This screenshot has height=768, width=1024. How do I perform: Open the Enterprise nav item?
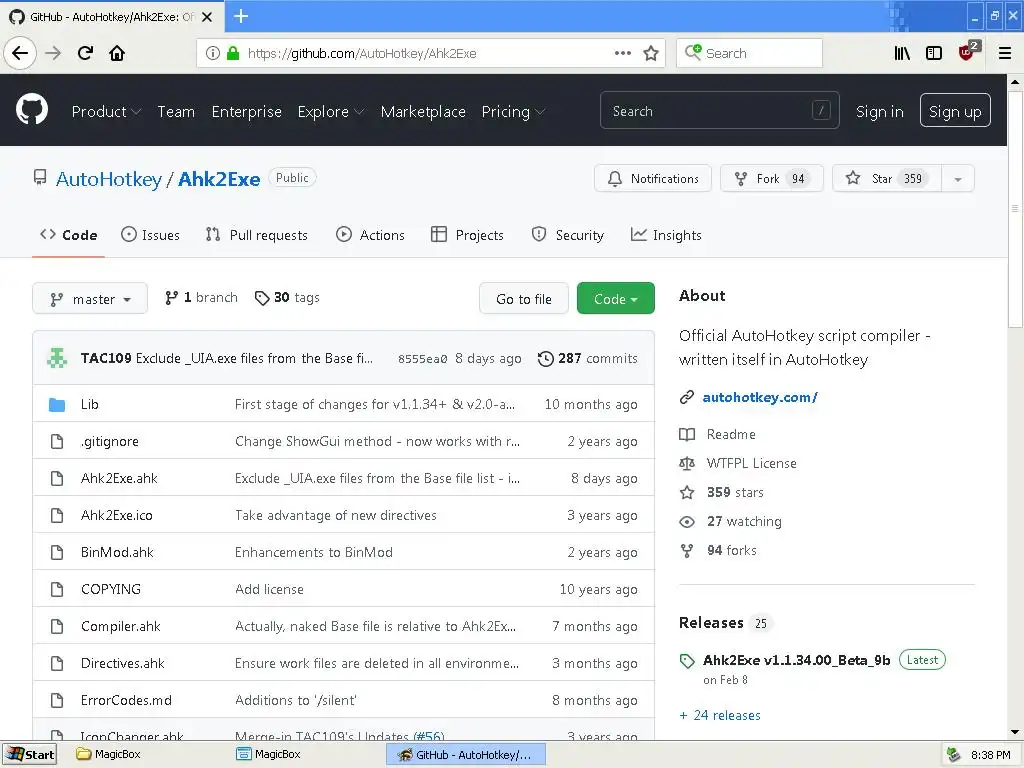(246, 112)
